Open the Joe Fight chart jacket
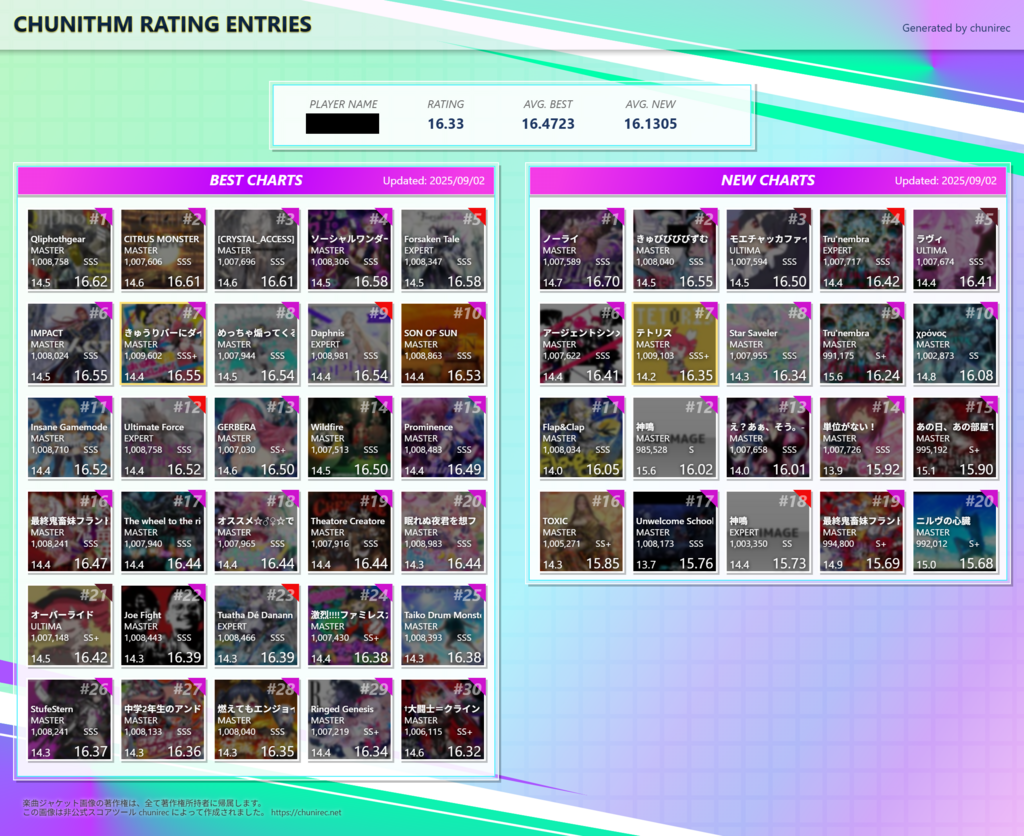1024x836 pixels. pyautogui.click(x=163, y=625)
